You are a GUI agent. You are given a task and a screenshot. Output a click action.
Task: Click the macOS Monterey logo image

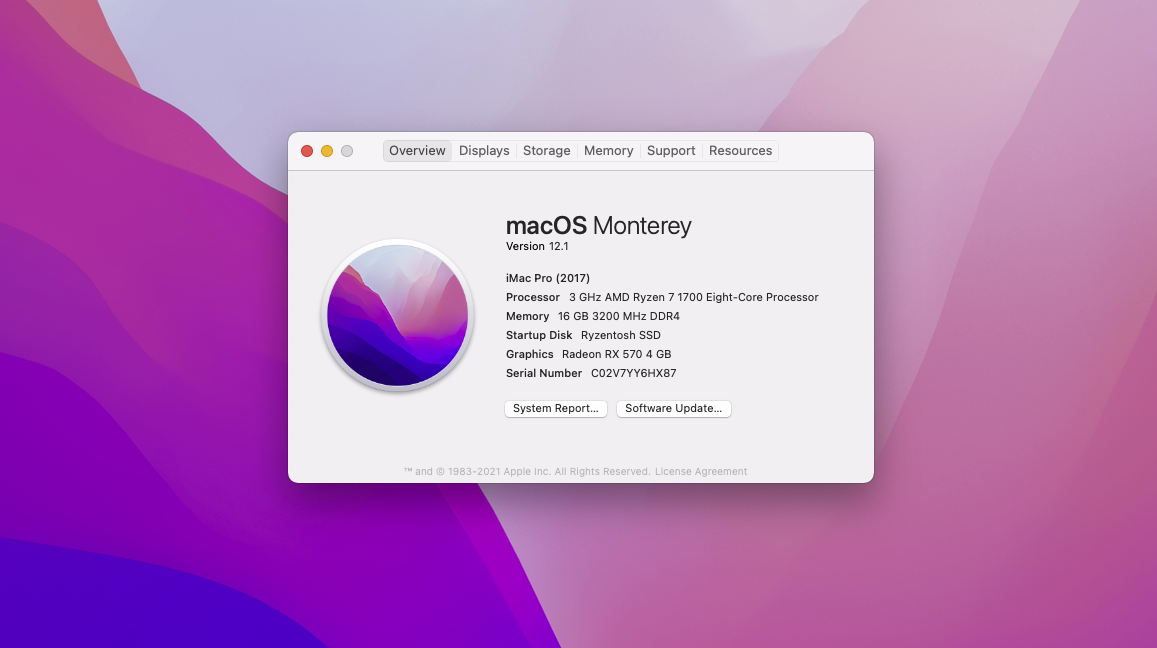pyautogui.click(x=397, y=314)
